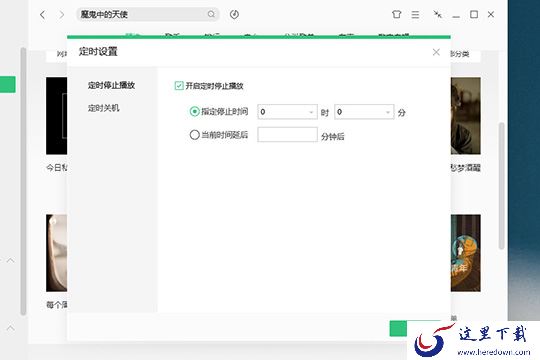
Task: Open the skin shirt icon
Action: [396, 14]
